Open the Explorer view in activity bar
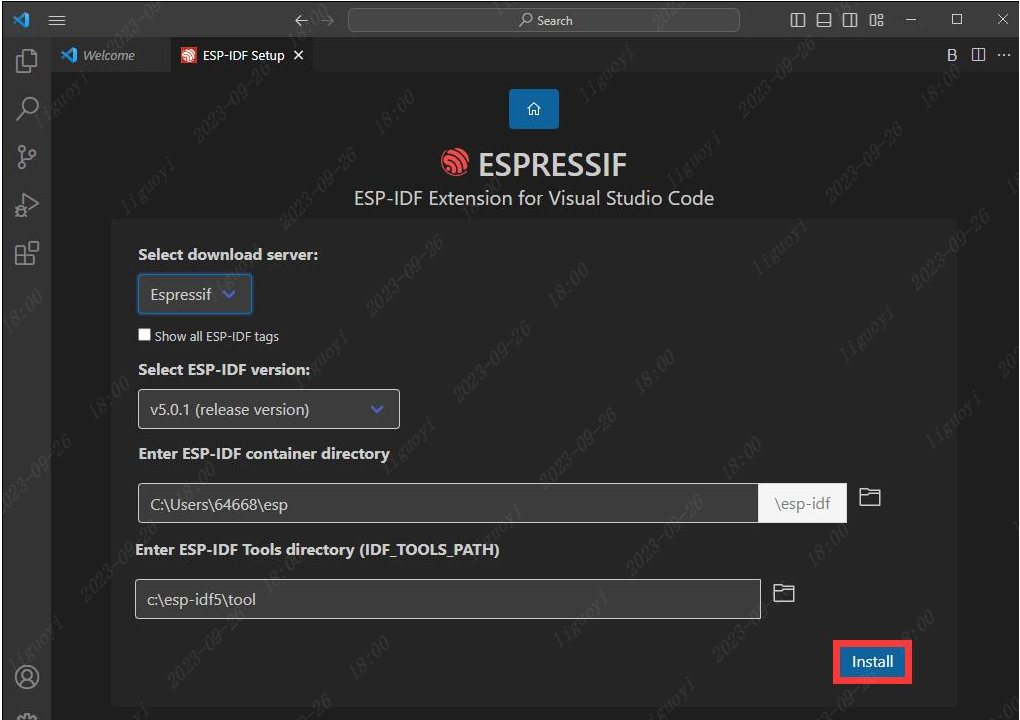 tap(27, 60)
